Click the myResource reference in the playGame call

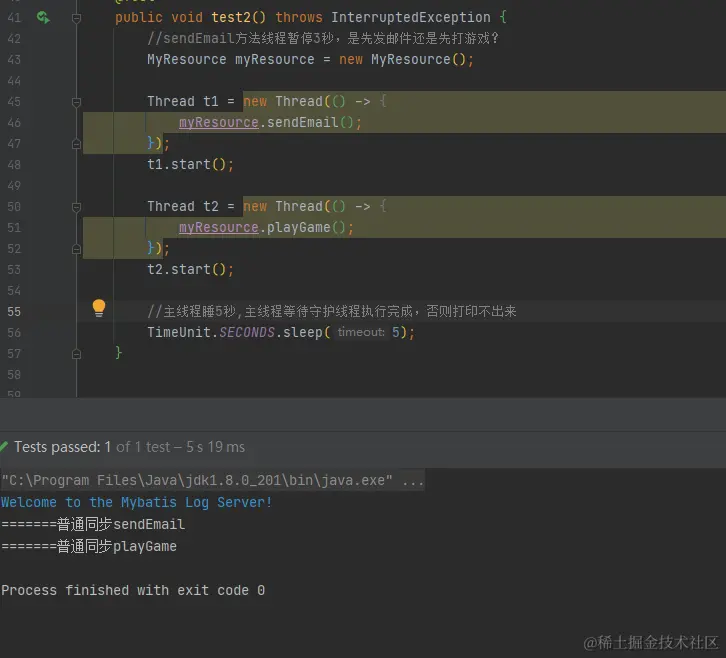point(219,227)
